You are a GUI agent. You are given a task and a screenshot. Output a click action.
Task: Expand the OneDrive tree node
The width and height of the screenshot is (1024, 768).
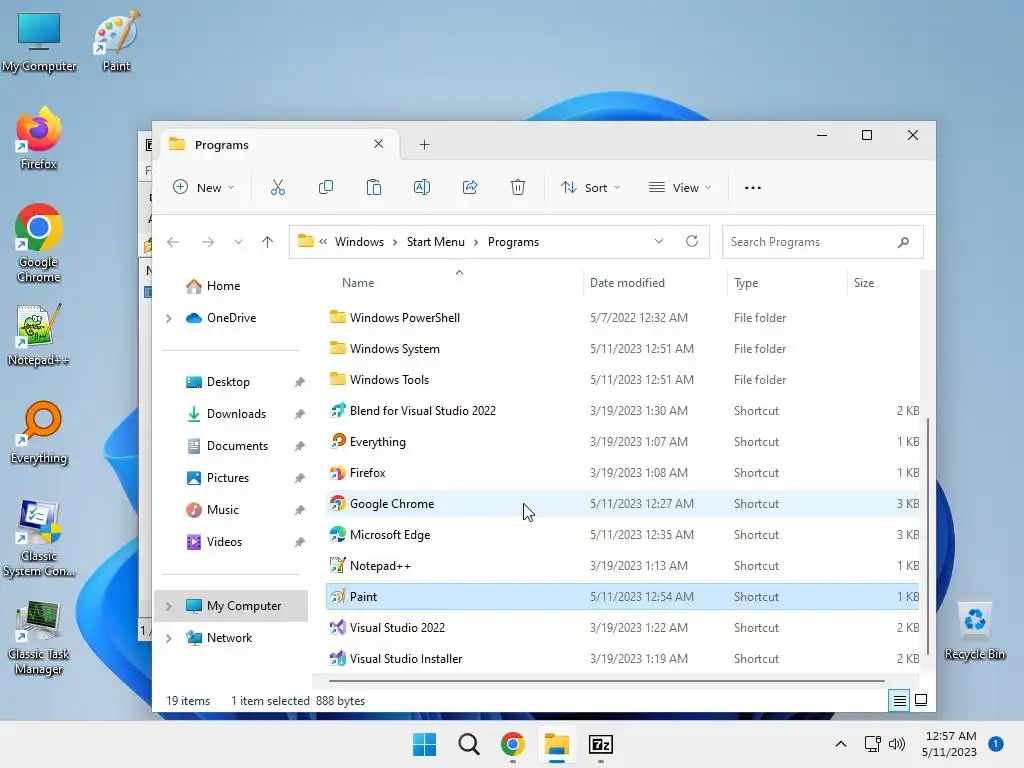tap(168, 318)
